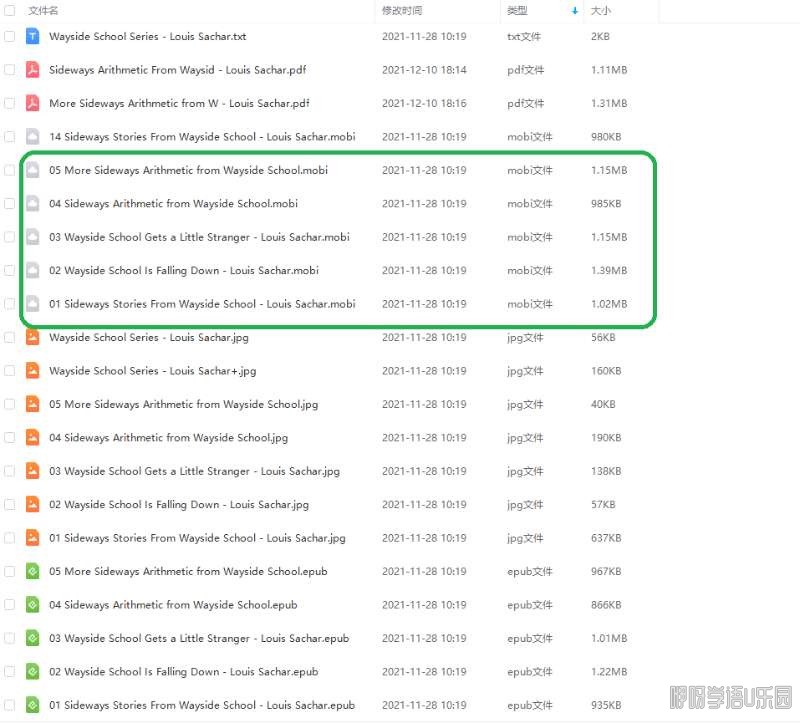Check the box for Wayside School Series.txt
800x723 pixels.
point(9,37)
